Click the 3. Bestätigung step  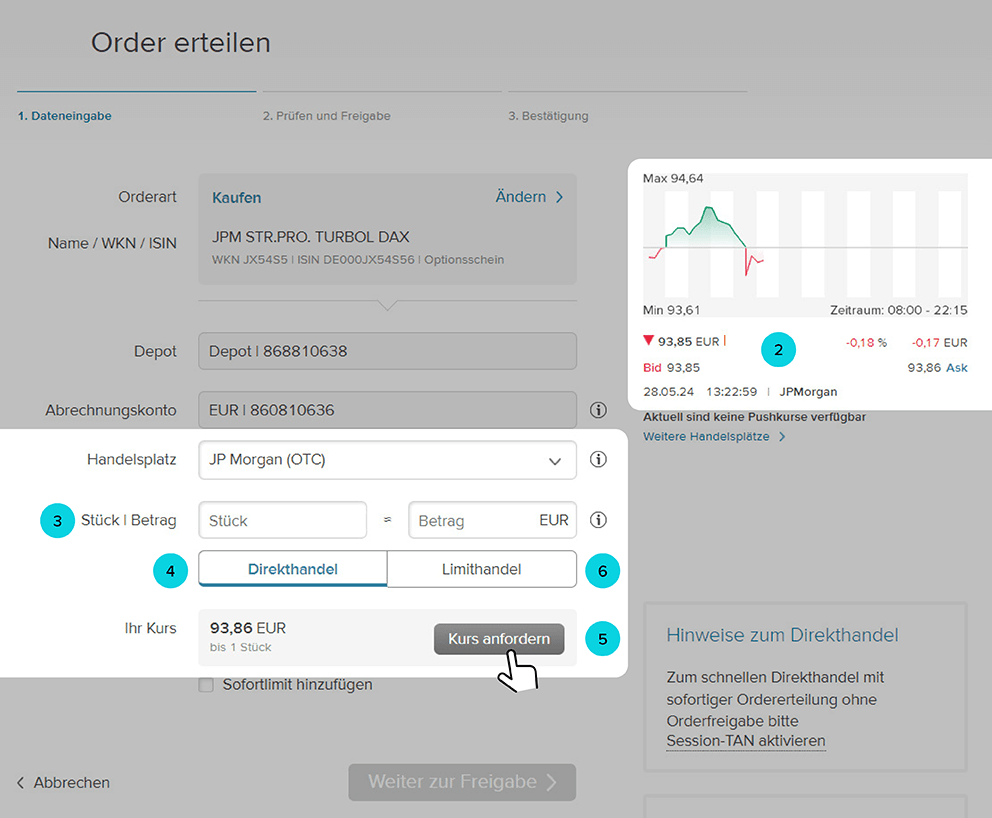pos(551,115)
